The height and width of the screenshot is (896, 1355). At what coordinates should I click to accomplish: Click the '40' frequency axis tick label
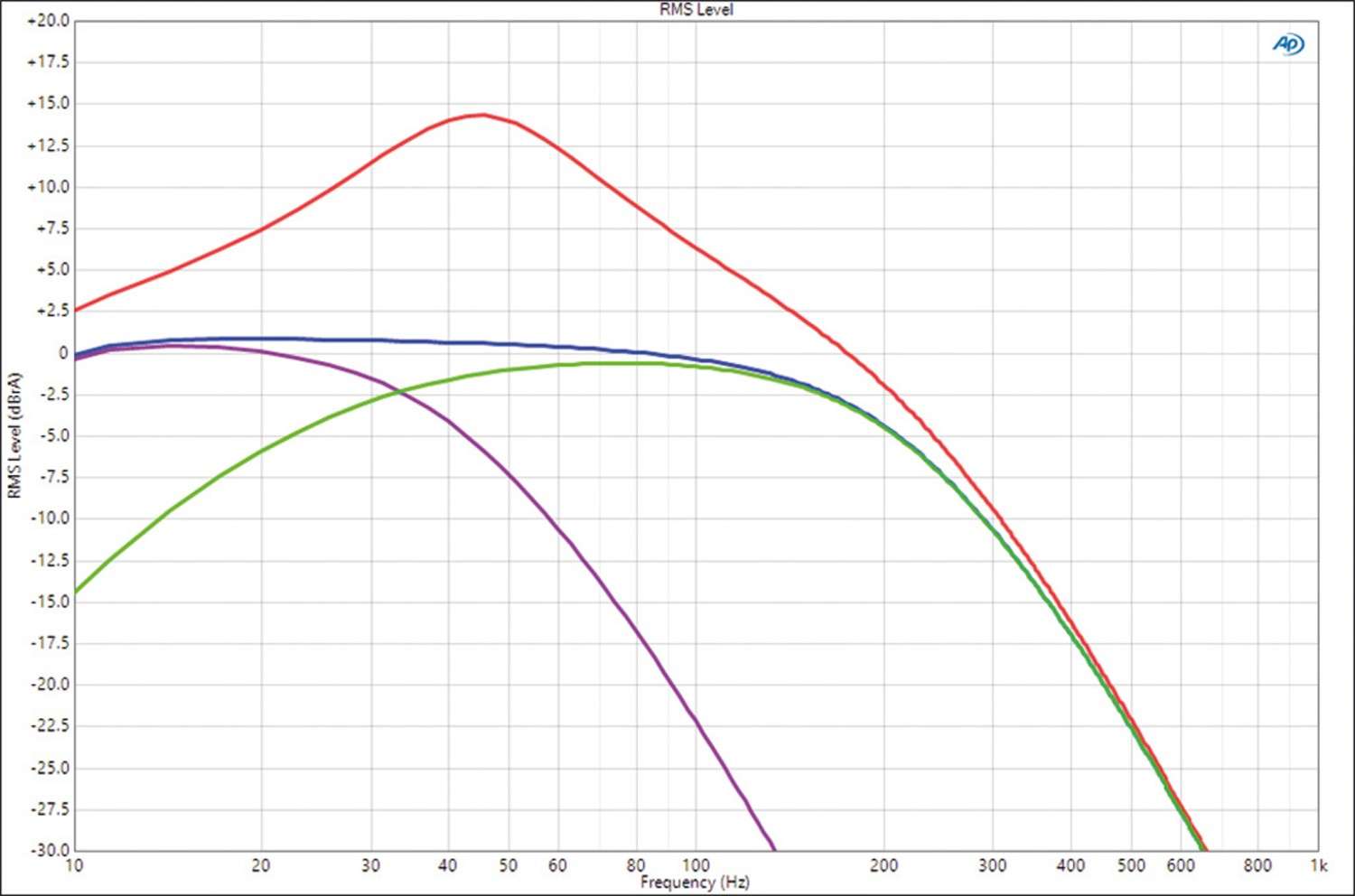tap(448, 865)
